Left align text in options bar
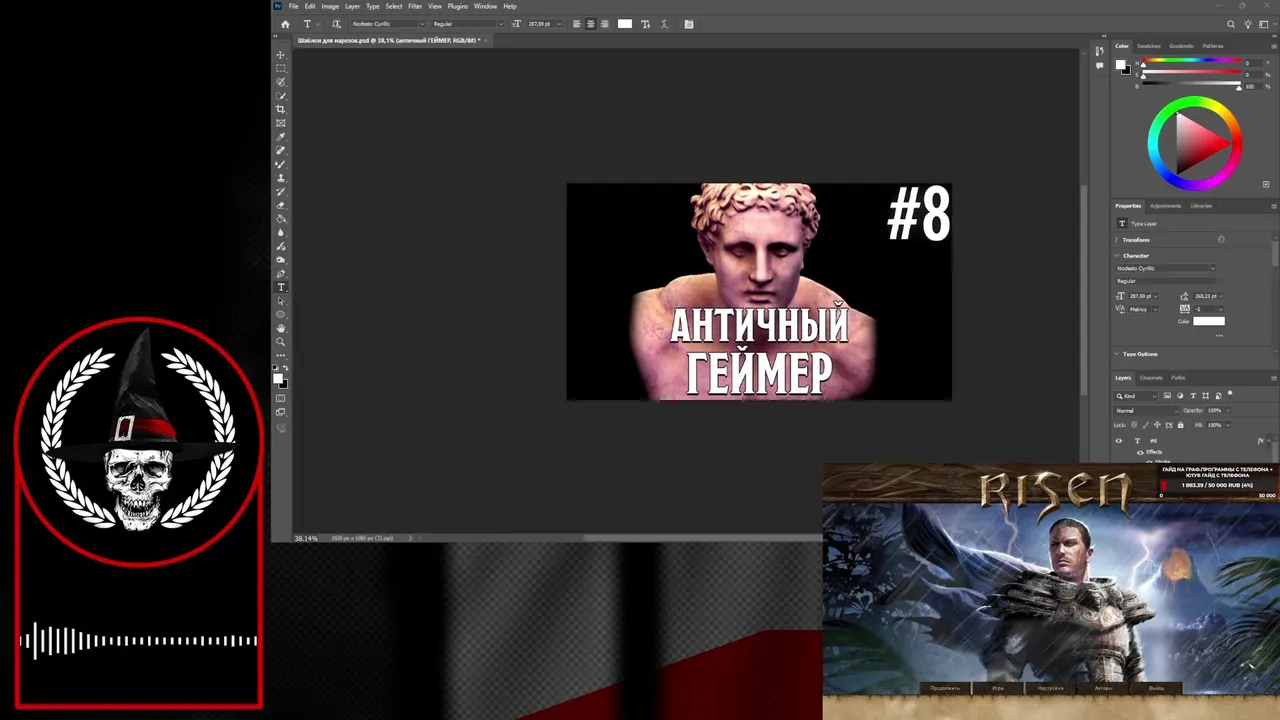This screenshot has width=1280, height=720. pos(576,24)
